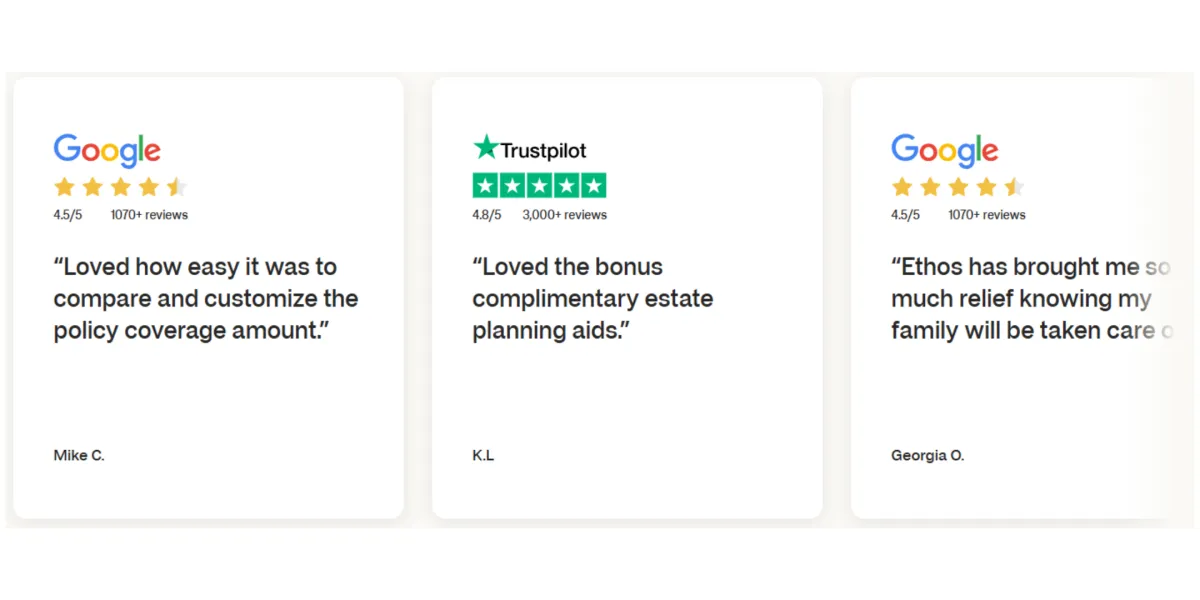Click the gold star rating in Mike C.'s card

[x=121, y=187]
